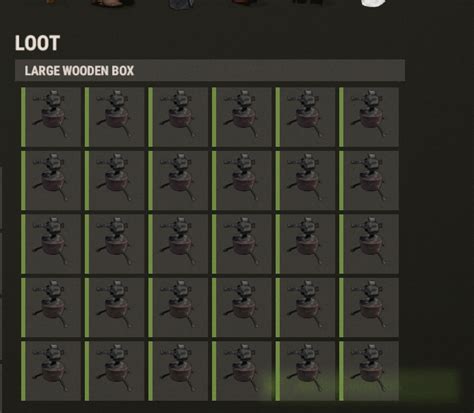The image size is (474, 413).
Task: Click auto turret in bottom row, fifth column
Action: click(x=306, y=371)
